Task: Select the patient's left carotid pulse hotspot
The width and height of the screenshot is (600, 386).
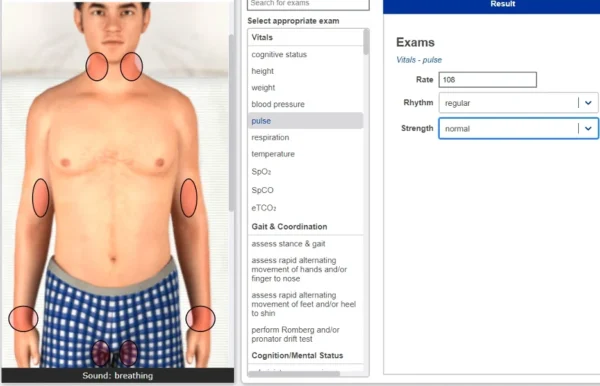Action: coord(131,67)
